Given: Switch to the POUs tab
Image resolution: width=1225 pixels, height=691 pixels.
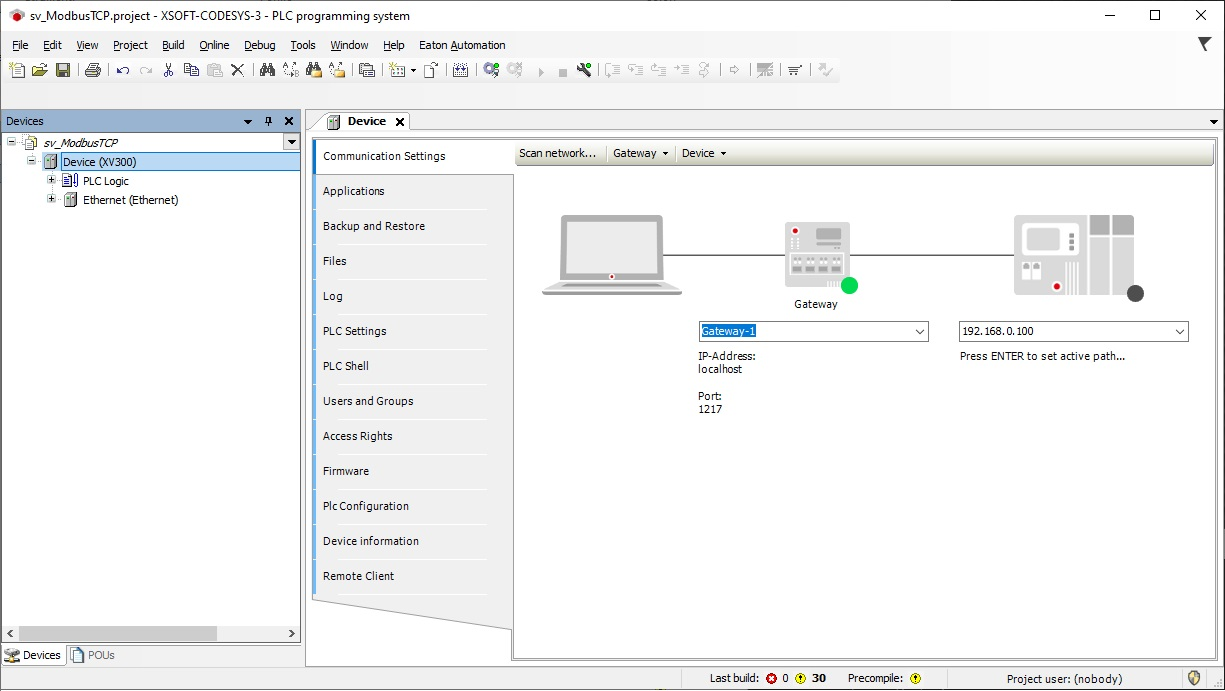Looking at the screenshot, I should click(93, 656).
